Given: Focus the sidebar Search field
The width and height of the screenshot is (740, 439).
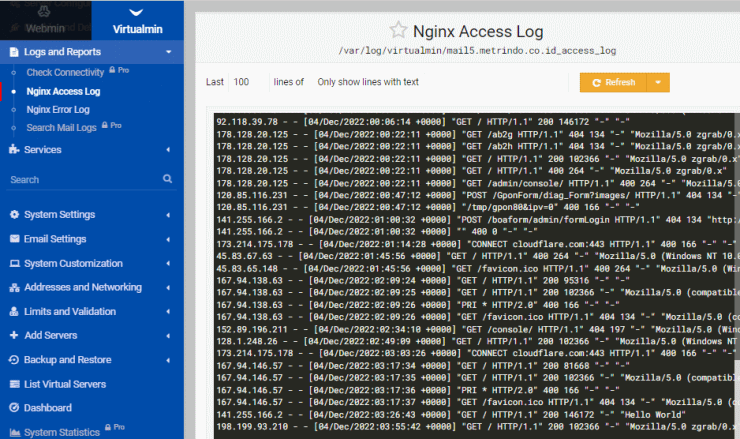Looking at the screenshot, I should tap(85, 179).
